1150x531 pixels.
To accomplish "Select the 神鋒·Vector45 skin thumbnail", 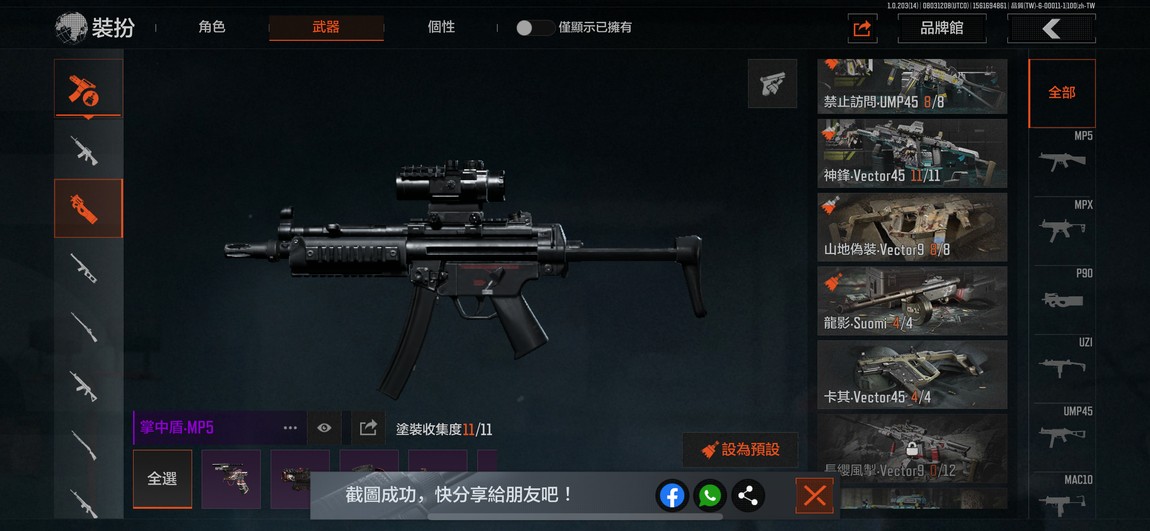I will pos(912,153).
